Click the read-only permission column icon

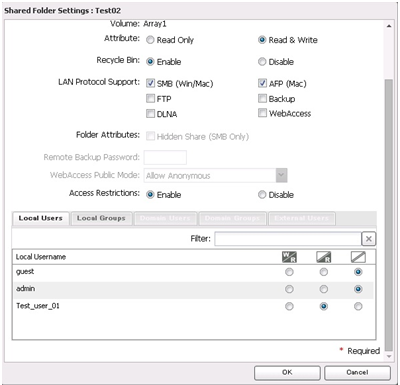pos(323,257)
